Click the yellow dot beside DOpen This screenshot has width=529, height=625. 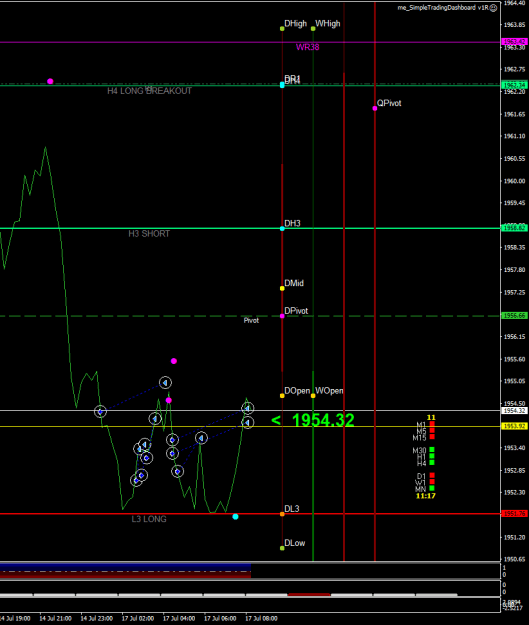pos(282,396)
